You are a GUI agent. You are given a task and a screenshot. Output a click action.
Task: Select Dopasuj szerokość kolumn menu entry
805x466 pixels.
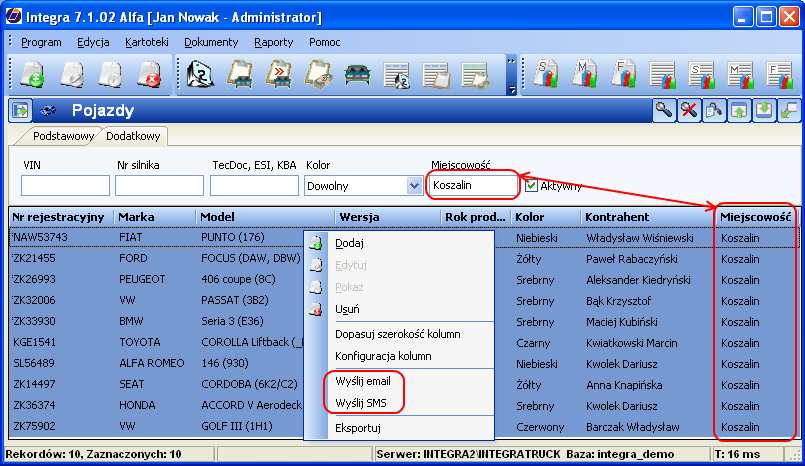pos(399,334)
